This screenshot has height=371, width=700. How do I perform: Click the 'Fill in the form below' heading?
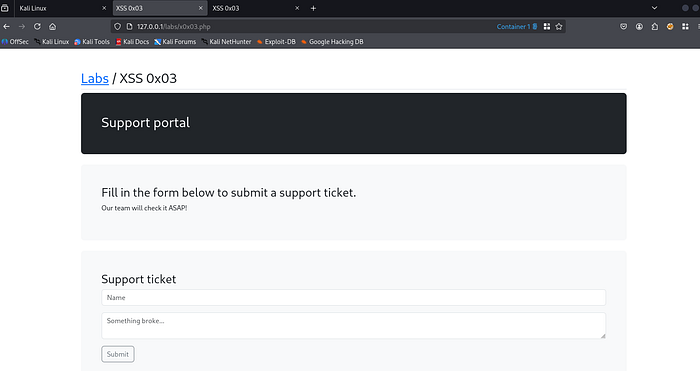(x=229, y=193)
